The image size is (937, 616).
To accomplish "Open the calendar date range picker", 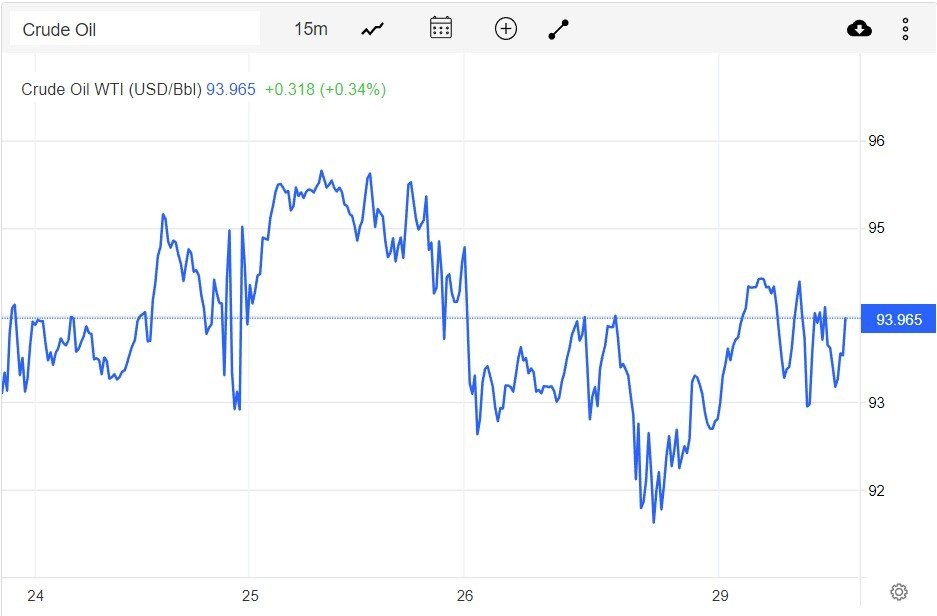I will point(441,28).
